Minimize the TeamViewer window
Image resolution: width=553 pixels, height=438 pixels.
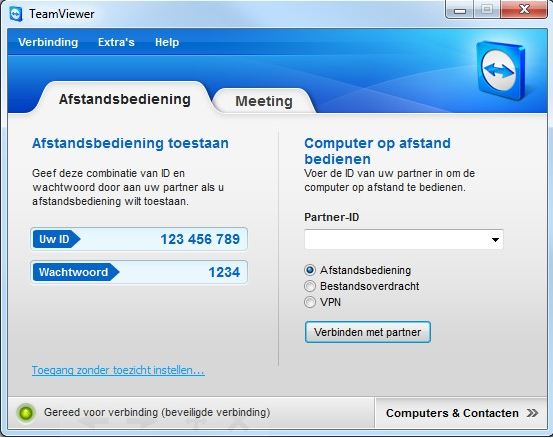(460, 10)
